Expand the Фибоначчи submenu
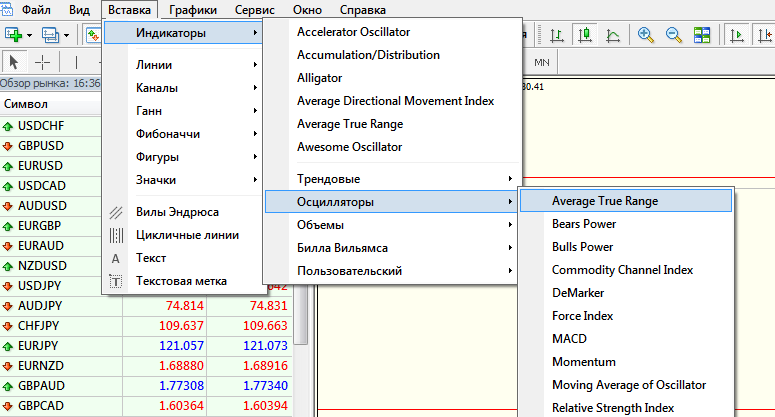The image size is (775, 417). [x=183, y=134]
